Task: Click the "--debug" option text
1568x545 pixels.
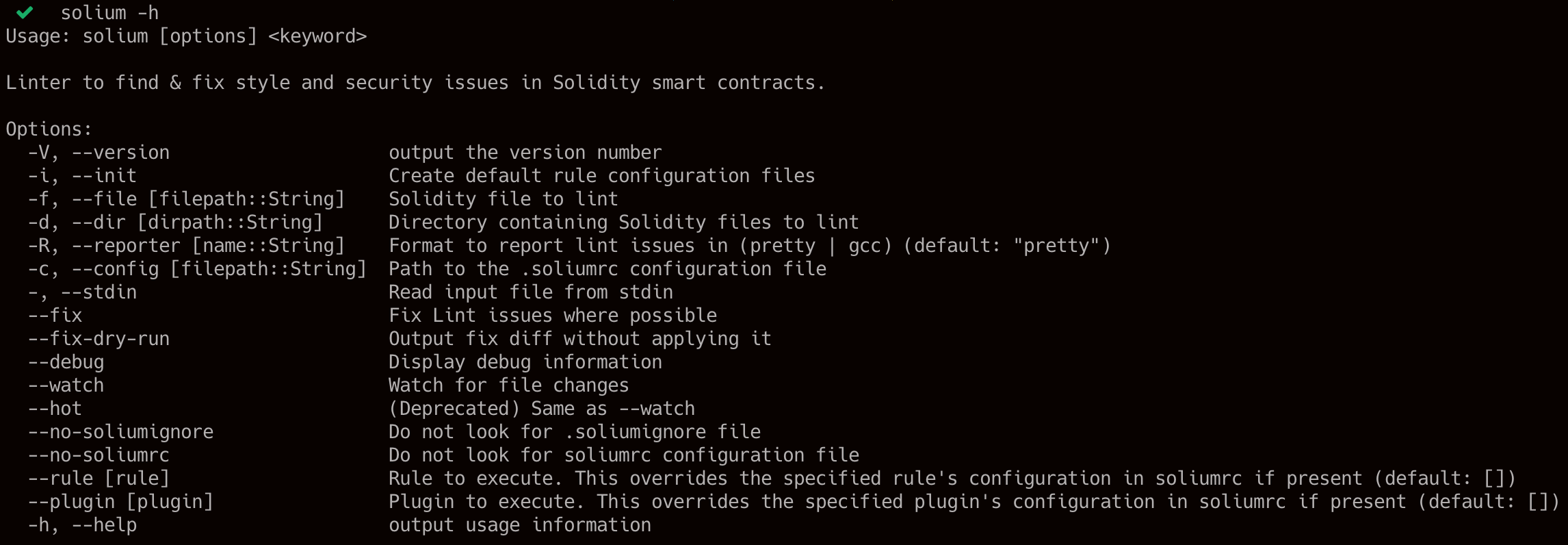Action: (66, 362)
